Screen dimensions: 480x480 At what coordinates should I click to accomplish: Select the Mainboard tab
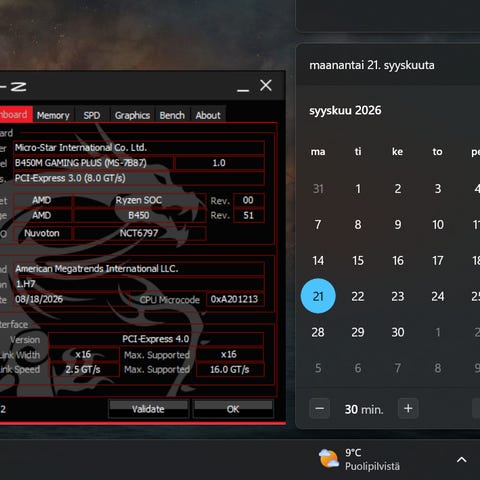[x=14, y=115]
